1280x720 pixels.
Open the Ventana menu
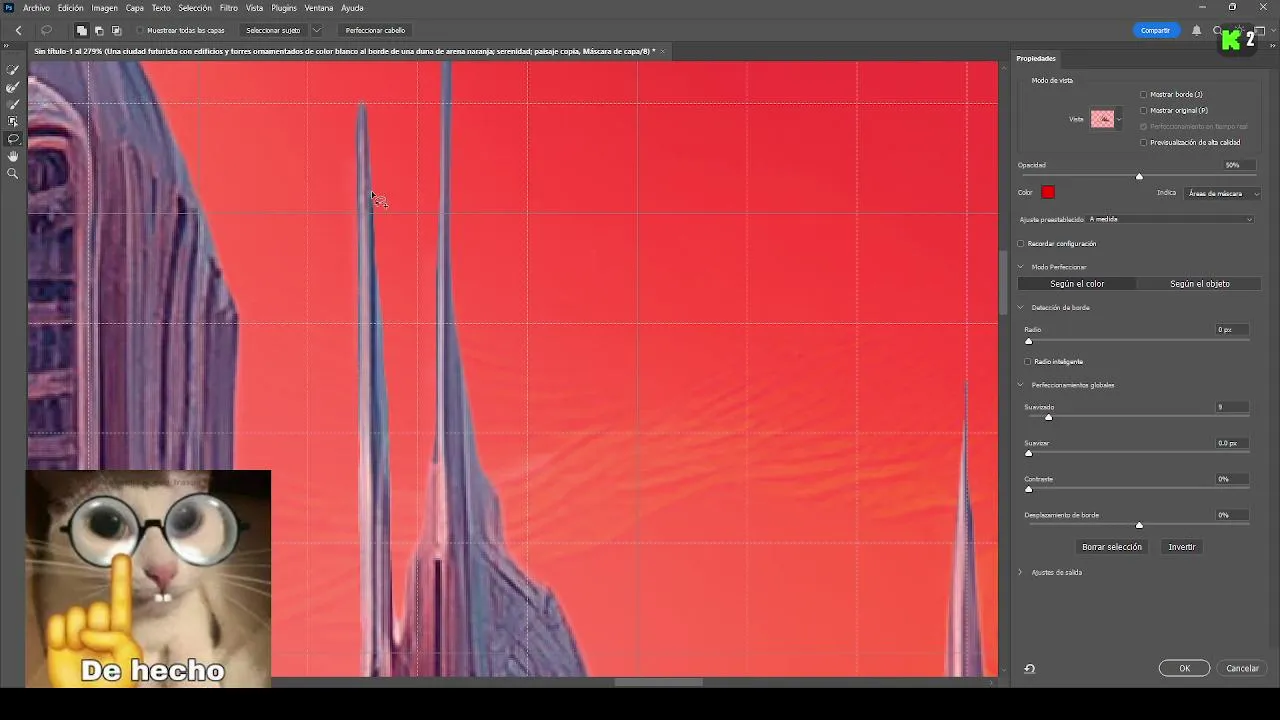tap(319, 8)
